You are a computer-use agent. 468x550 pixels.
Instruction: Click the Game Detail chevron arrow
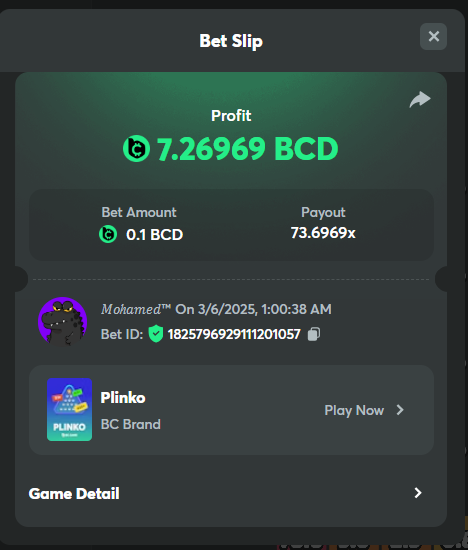point(417,493)
